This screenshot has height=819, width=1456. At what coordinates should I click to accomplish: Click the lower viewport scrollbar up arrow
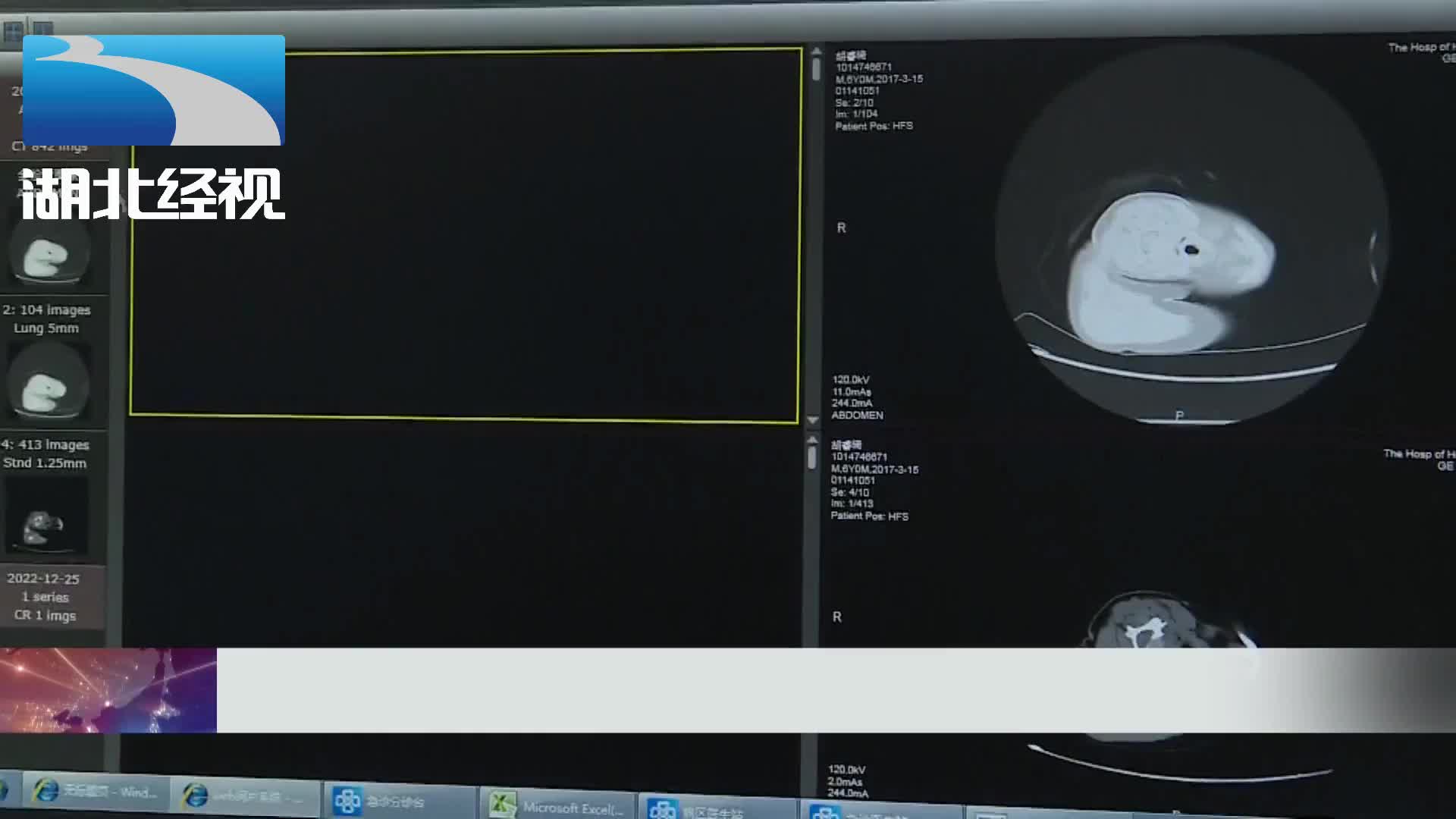tap(812, 439)
